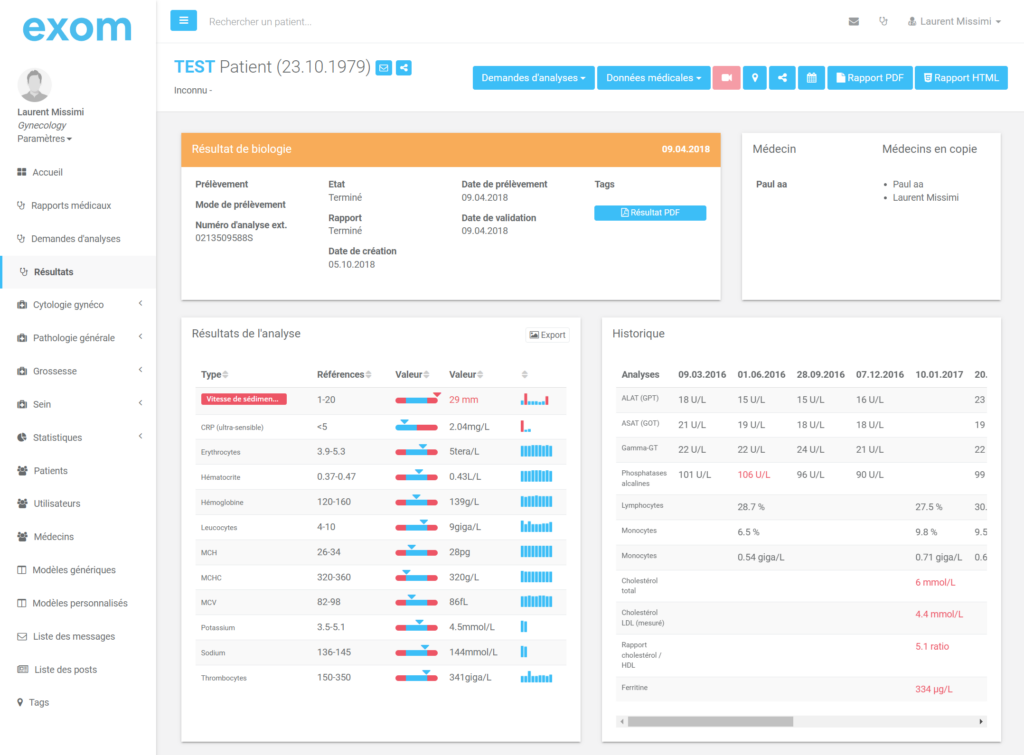Toggle the hamburger sidebar menu button
The height and width of the screenshot is (755, 1024).
coord(183,20)
